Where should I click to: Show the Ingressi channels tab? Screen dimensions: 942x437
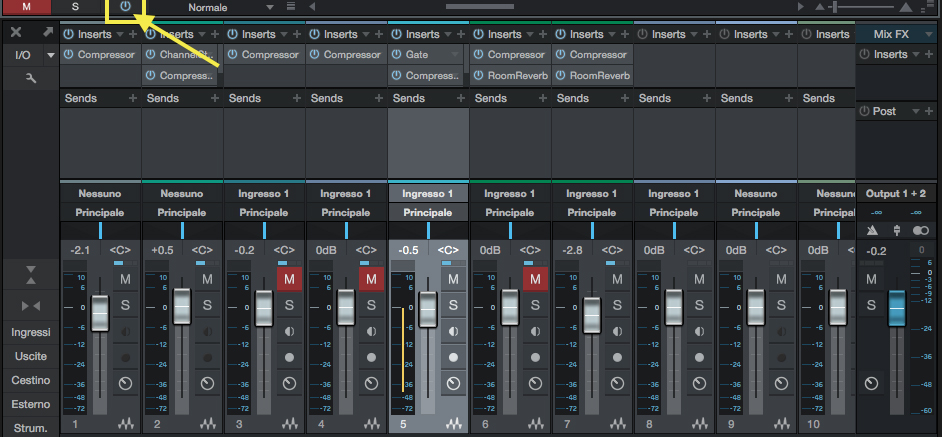[x=30, y=332]
